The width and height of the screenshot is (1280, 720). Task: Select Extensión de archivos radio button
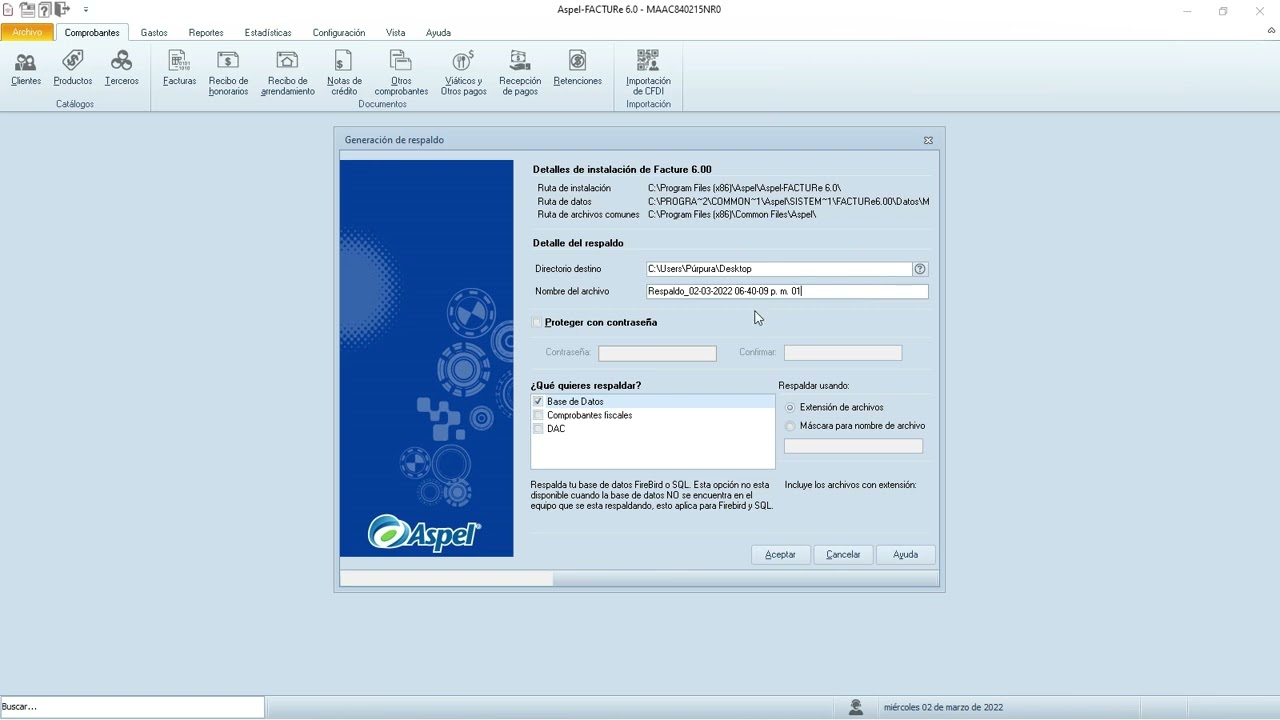tap(790, 408)
